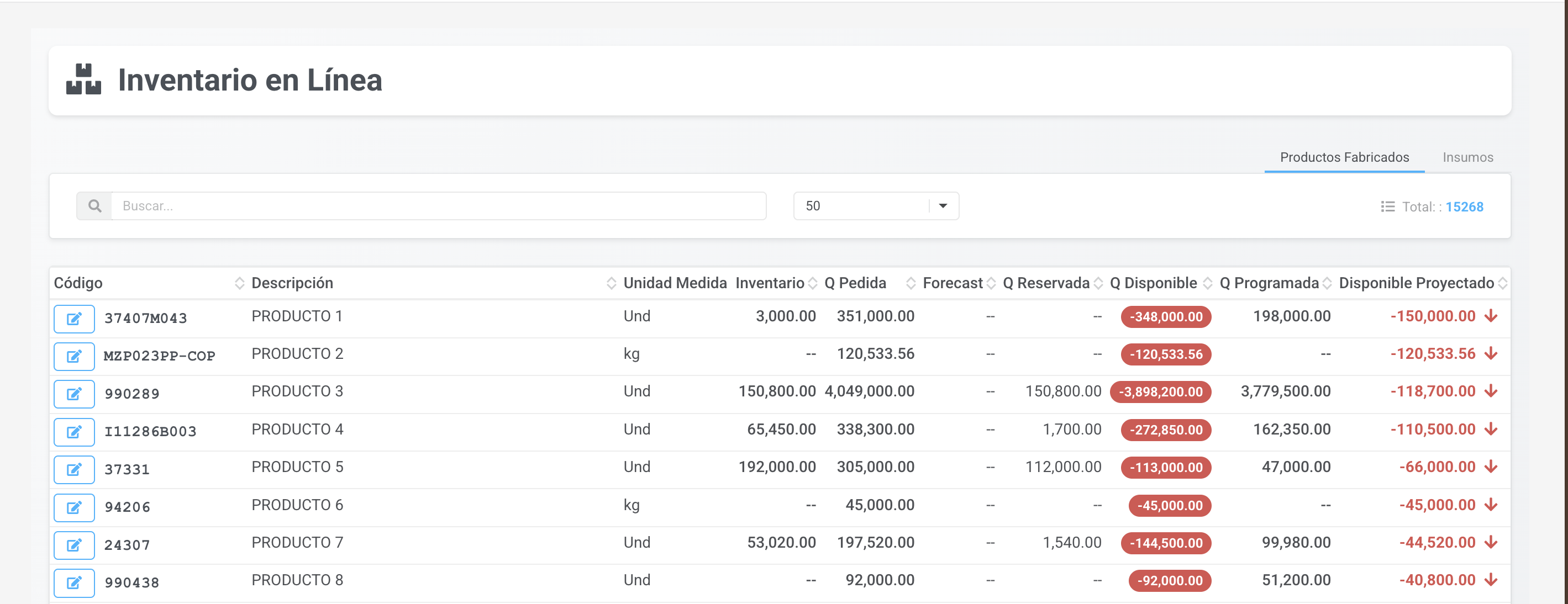This screenshot has height=604, width=1568.
Task: Open edit for PRODUCTO 6 row
Action: pos(73,507)
